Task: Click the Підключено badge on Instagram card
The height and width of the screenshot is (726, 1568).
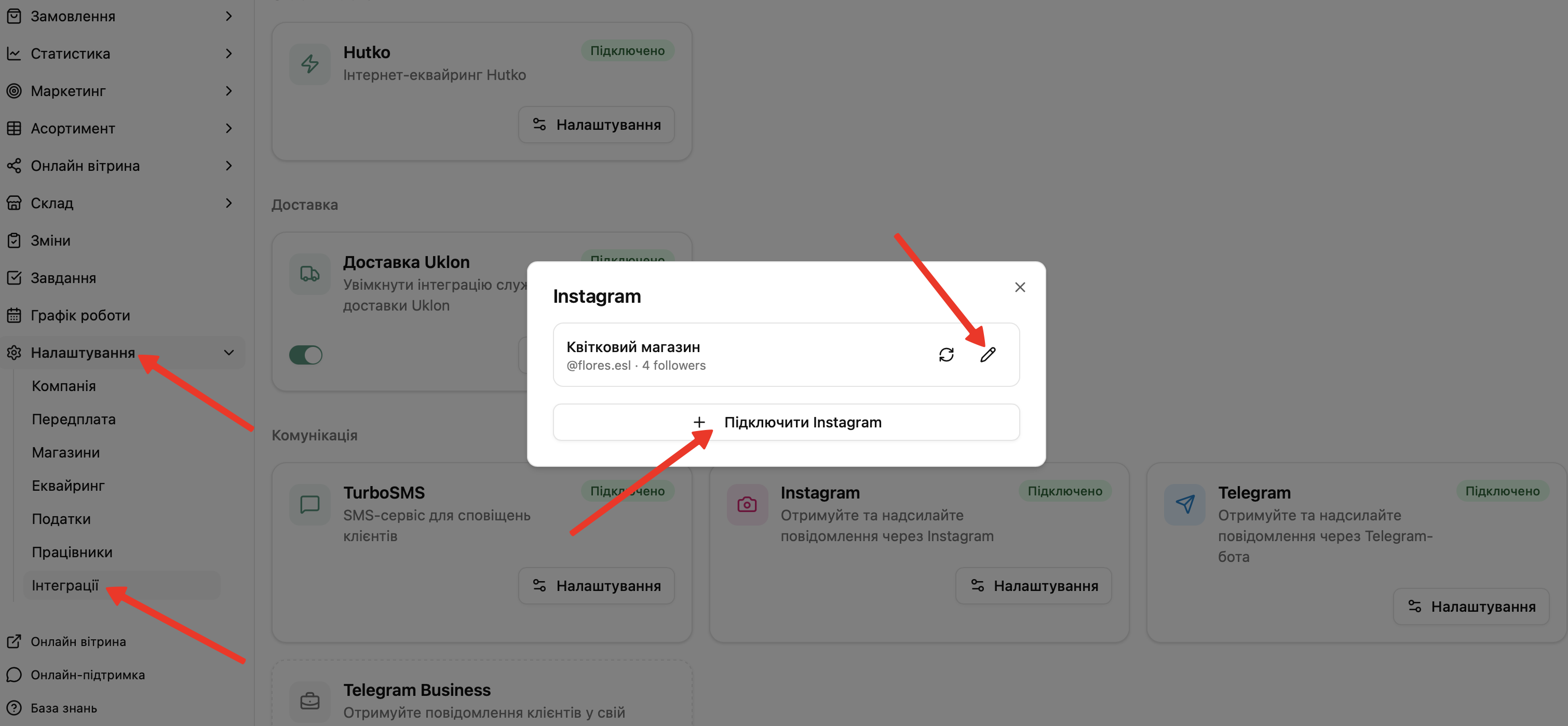Action: (1065, 491)
